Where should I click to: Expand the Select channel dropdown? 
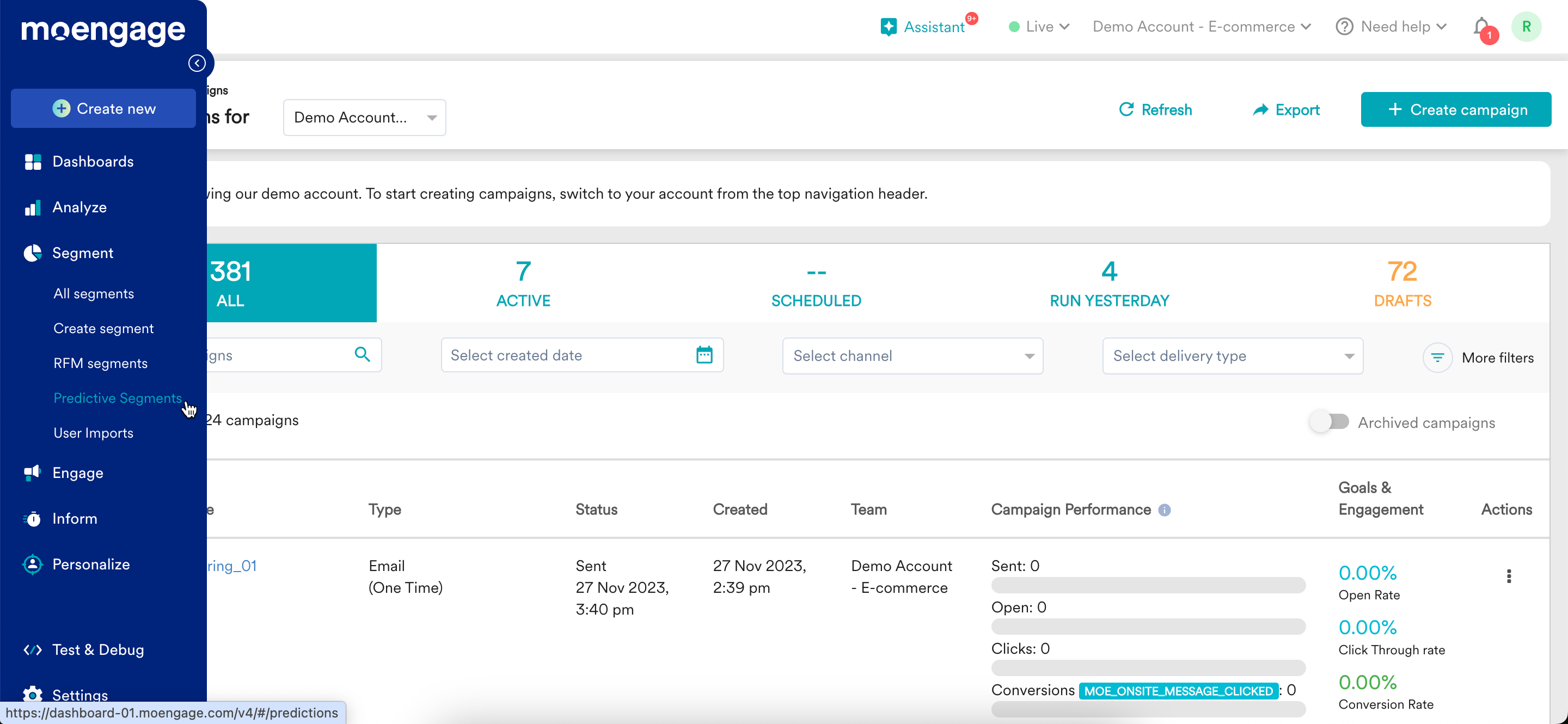point(912,356)
